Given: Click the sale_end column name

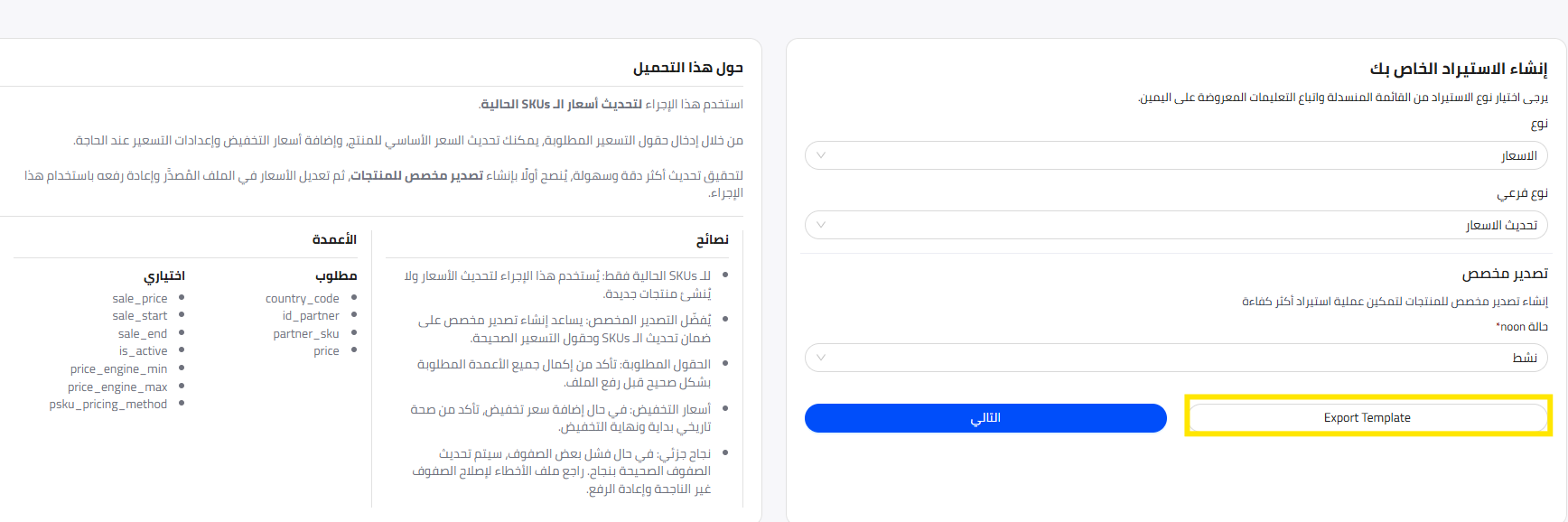Looking at the screenshot, I should pyautogui.click(x=143, y=334).
